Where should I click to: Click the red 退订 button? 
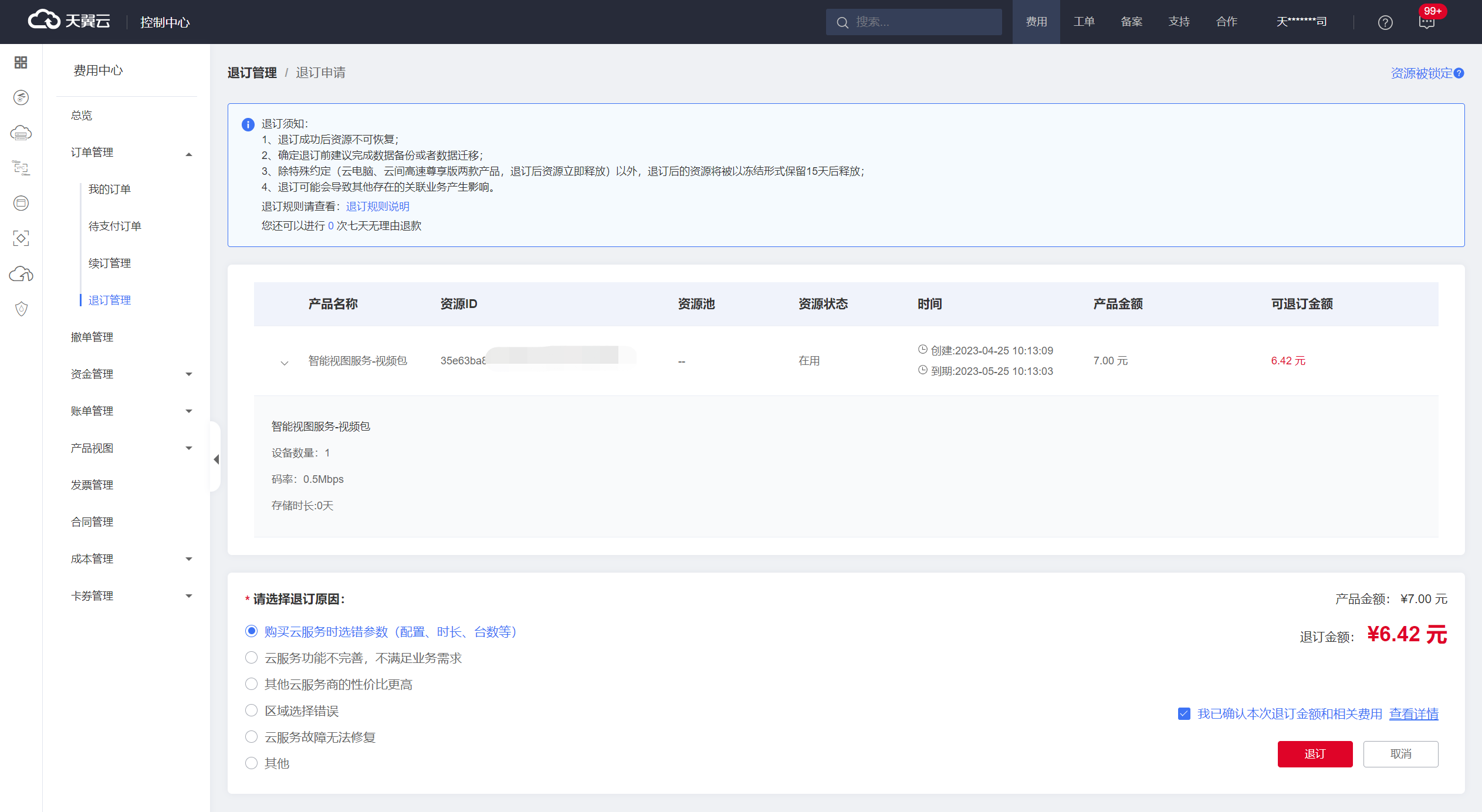tap(1315, 754)
